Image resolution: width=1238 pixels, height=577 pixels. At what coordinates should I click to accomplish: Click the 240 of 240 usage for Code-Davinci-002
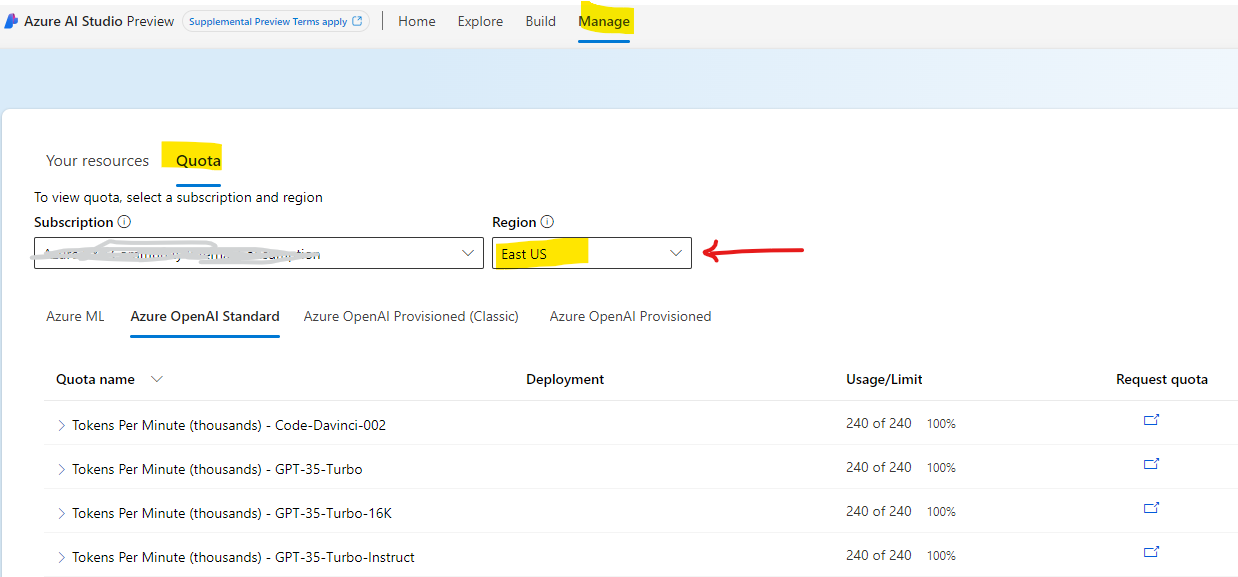click(x=879, y=423)
